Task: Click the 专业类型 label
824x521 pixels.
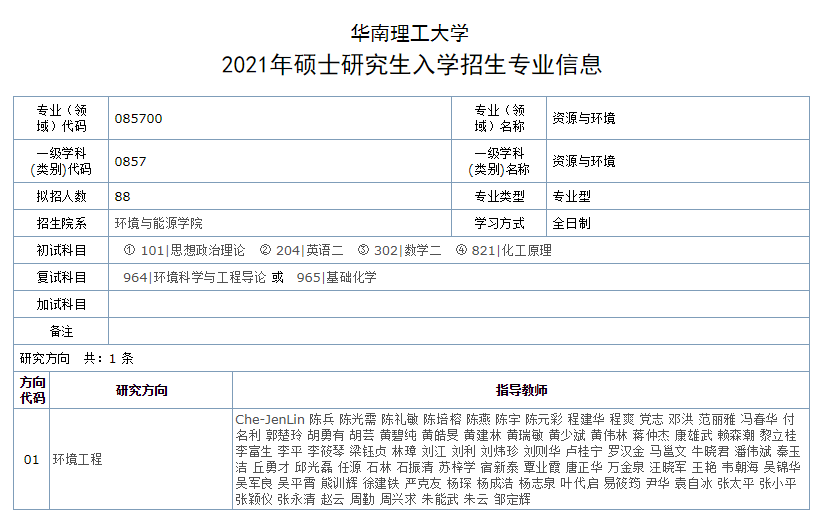Action: [499, 196]
